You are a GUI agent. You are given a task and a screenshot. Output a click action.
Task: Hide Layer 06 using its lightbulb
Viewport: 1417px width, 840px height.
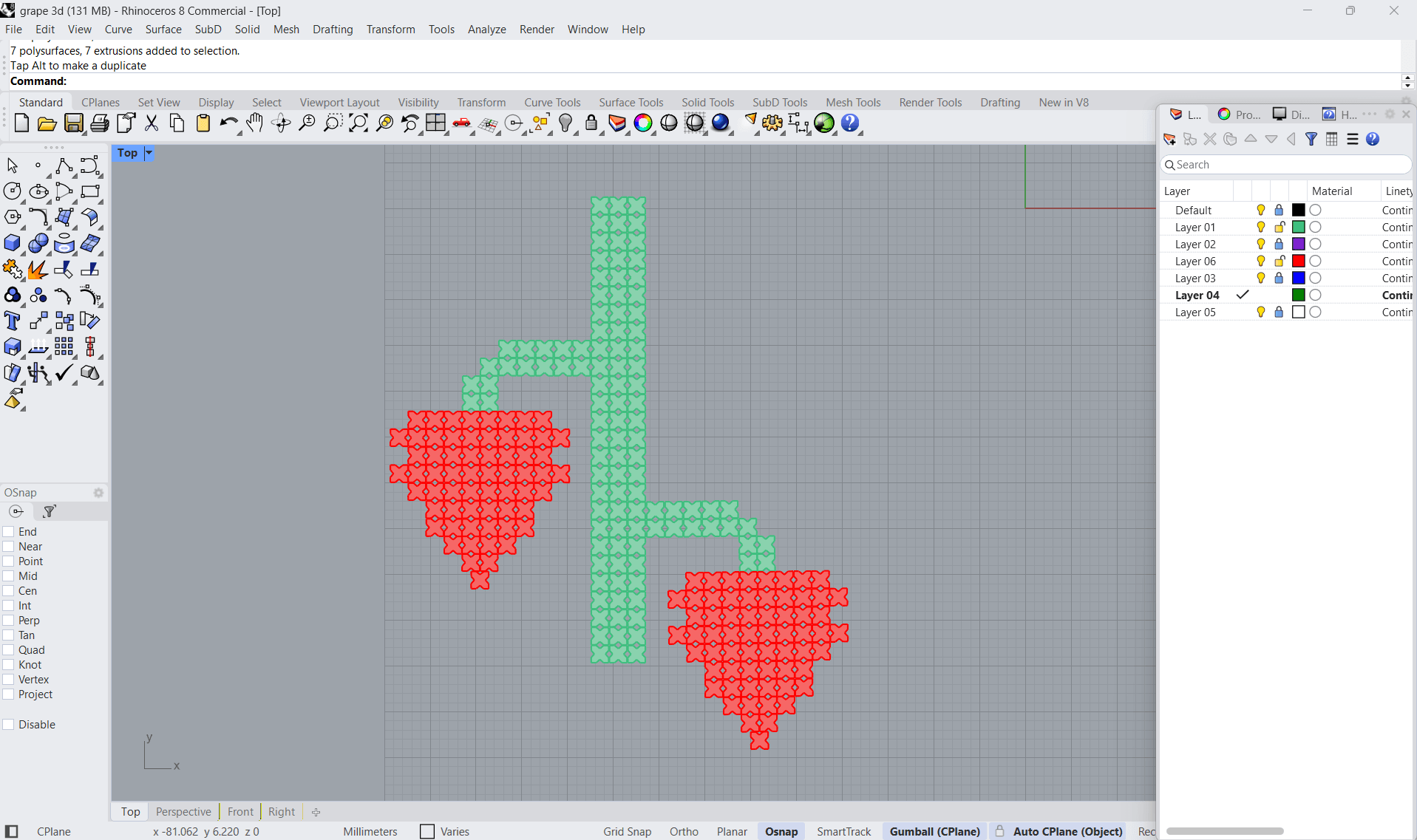coord(1261,262)
